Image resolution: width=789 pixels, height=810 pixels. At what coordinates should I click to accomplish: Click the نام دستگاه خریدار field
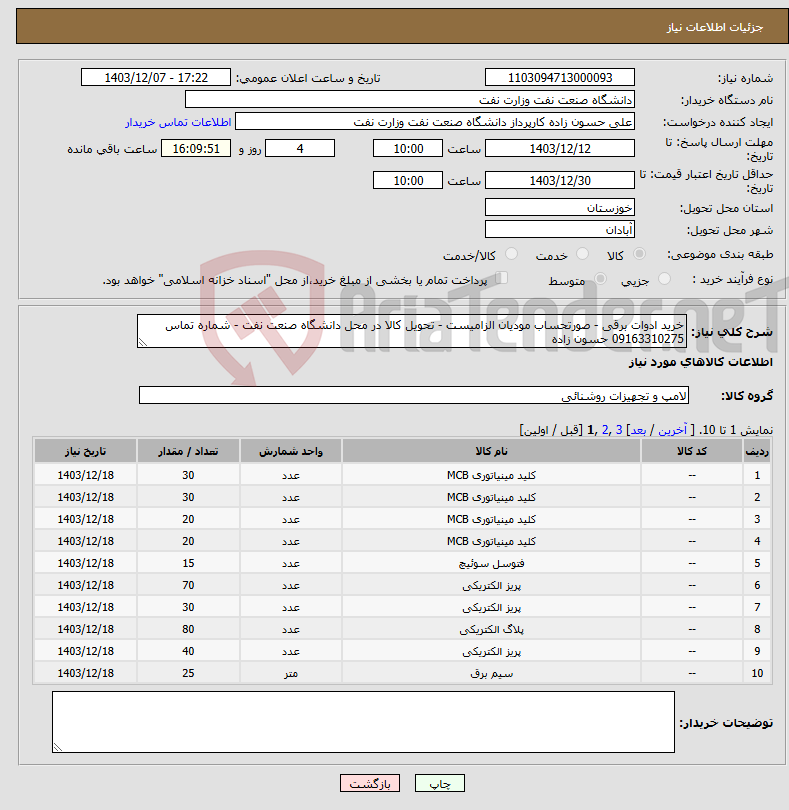pyautogui.click(x=410, y=99)
